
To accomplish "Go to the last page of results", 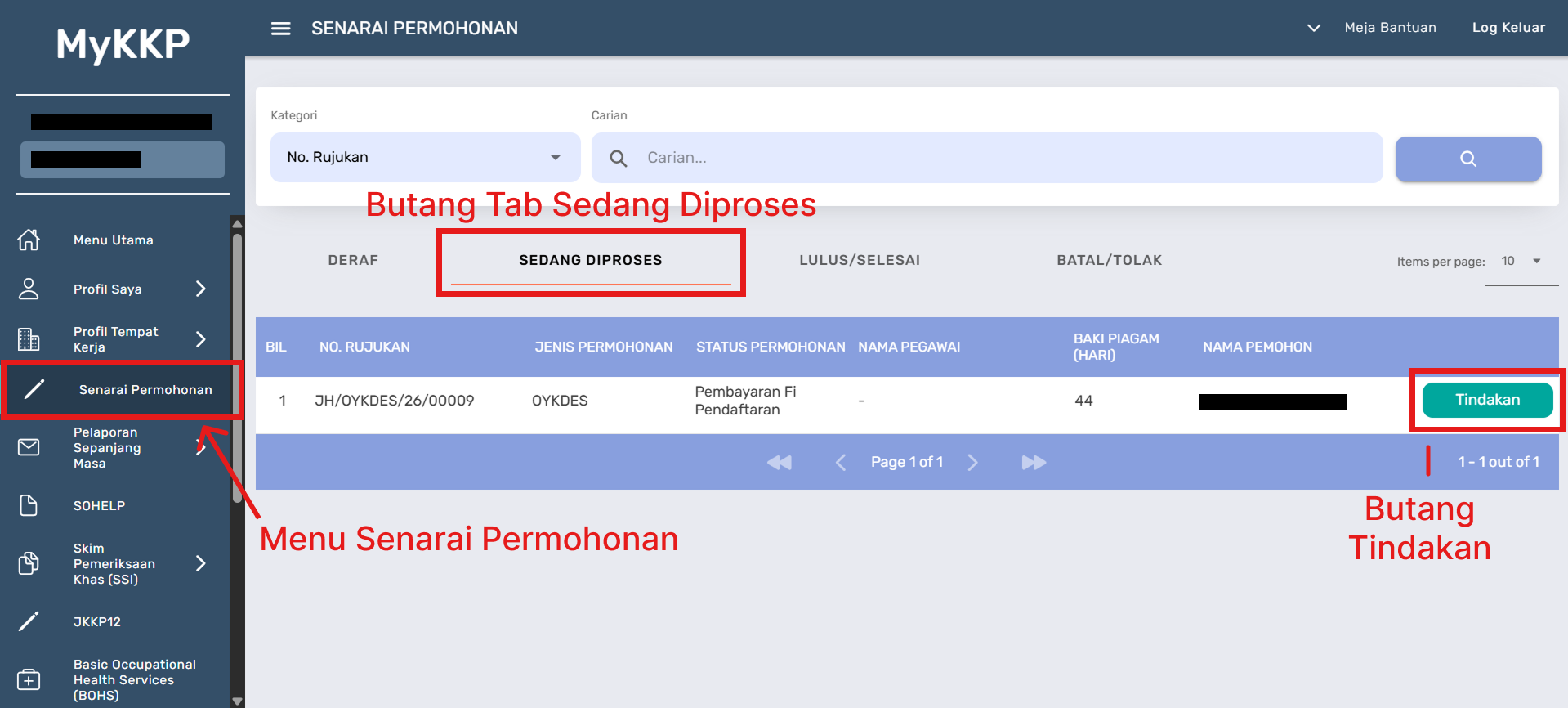I will [1034, 463].
